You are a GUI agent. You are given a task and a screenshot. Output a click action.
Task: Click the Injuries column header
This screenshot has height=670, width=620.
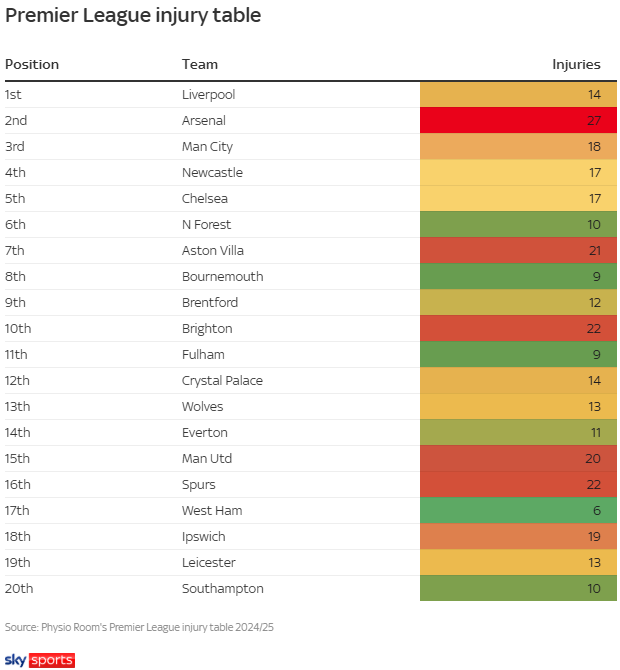[x=576, y=64]
